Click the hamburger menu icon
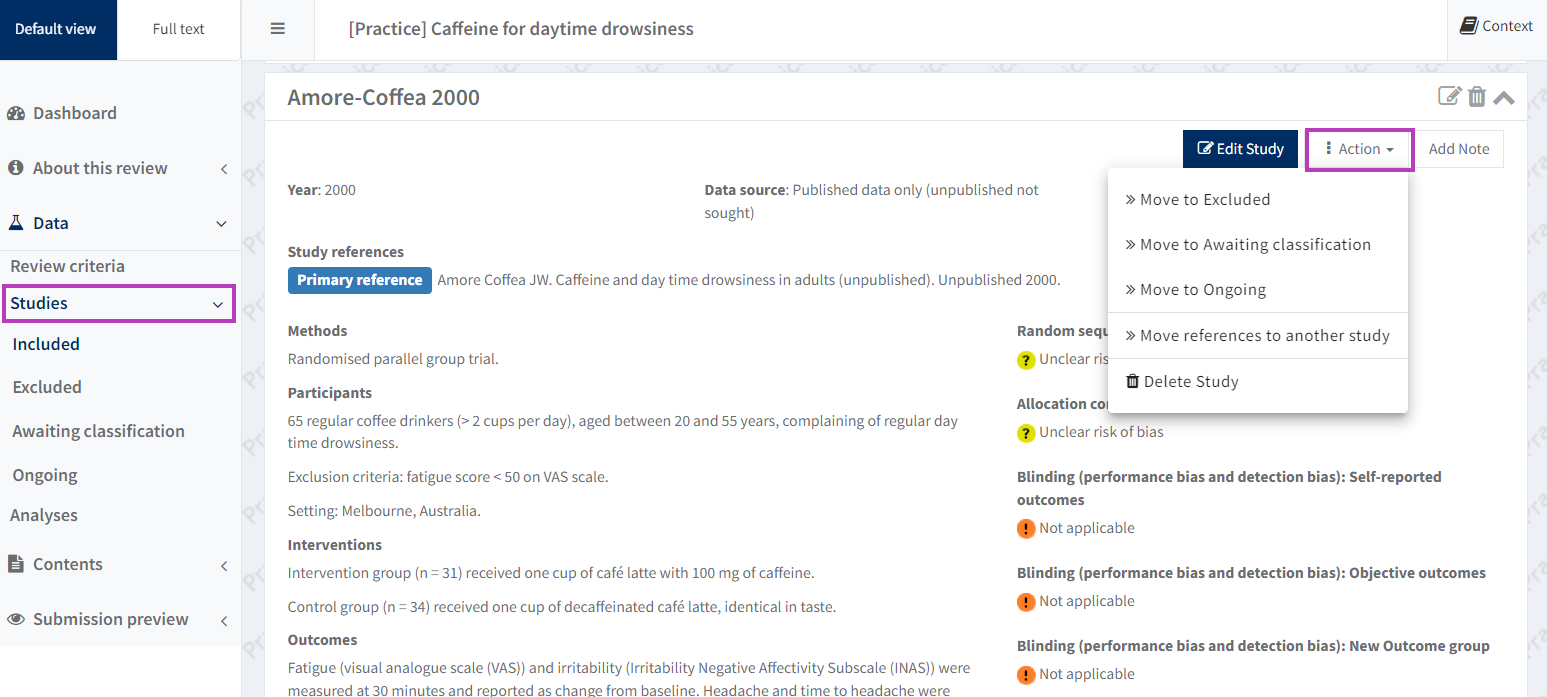The height and width of the screenshot is (697, 1547). pyautogui.click(x=278, y=29)
